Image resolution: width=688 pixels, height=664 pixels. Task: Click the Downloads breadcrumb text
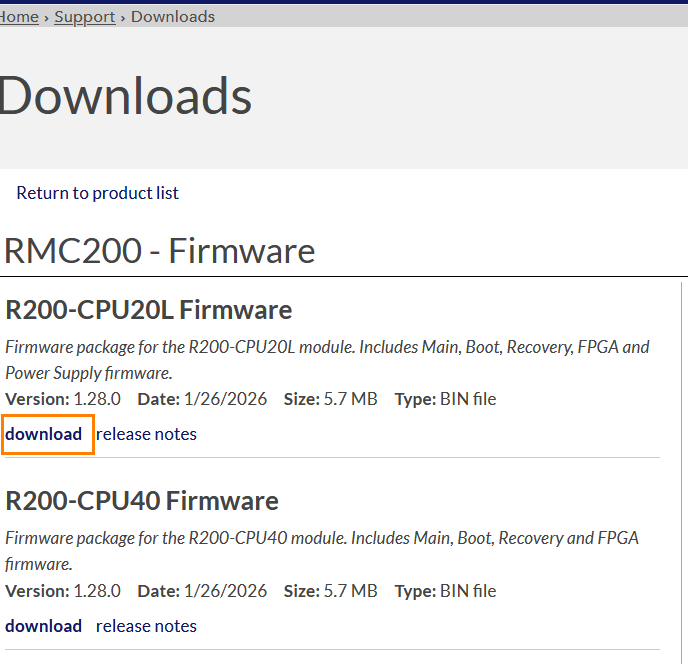click(x=173, y=16)
